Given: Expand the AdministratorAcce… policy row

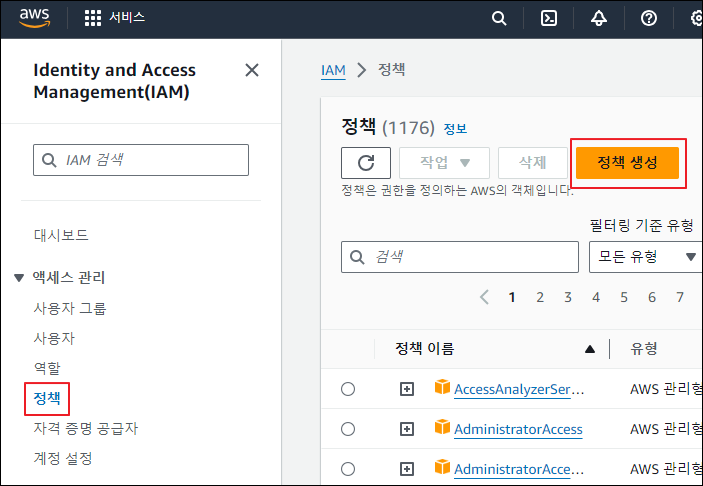Looking at the screenshot, I should point(407,469).
